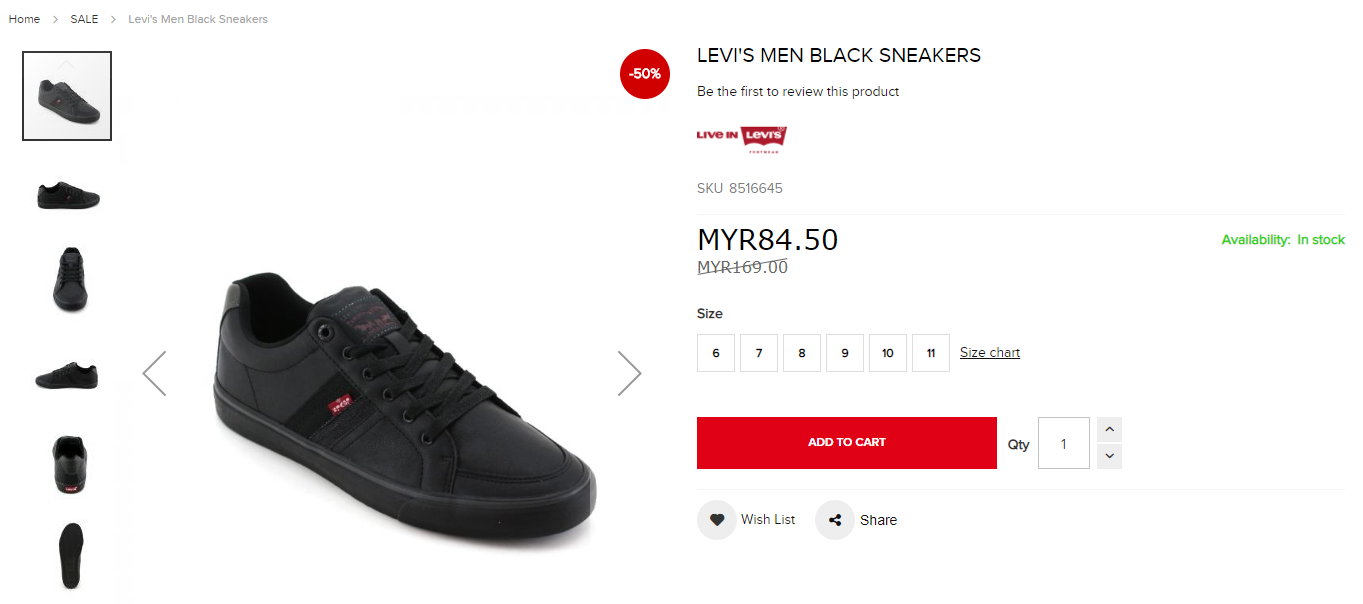The image size is (1363, 604).
Task: Open the Size chart link
Action: [x=990, y=353]
